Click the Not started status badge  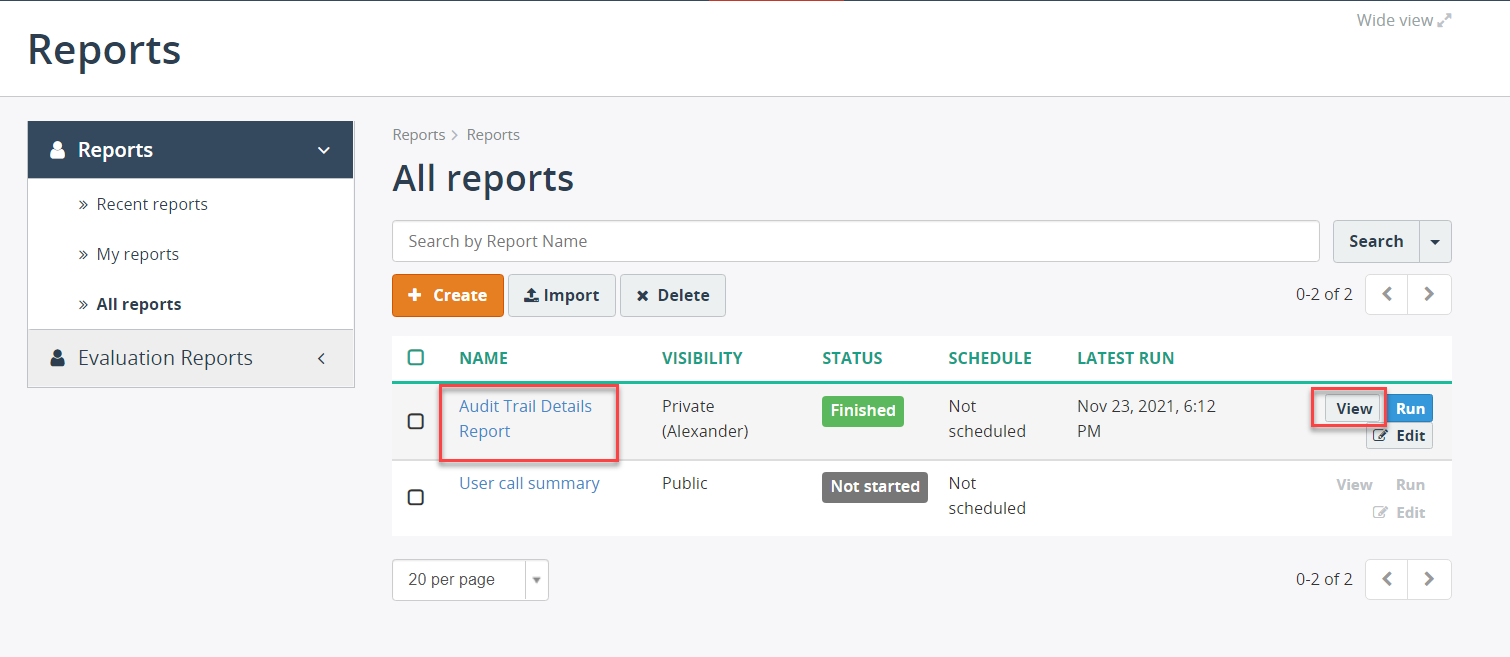pyautogui.click(x=875, y=487)
